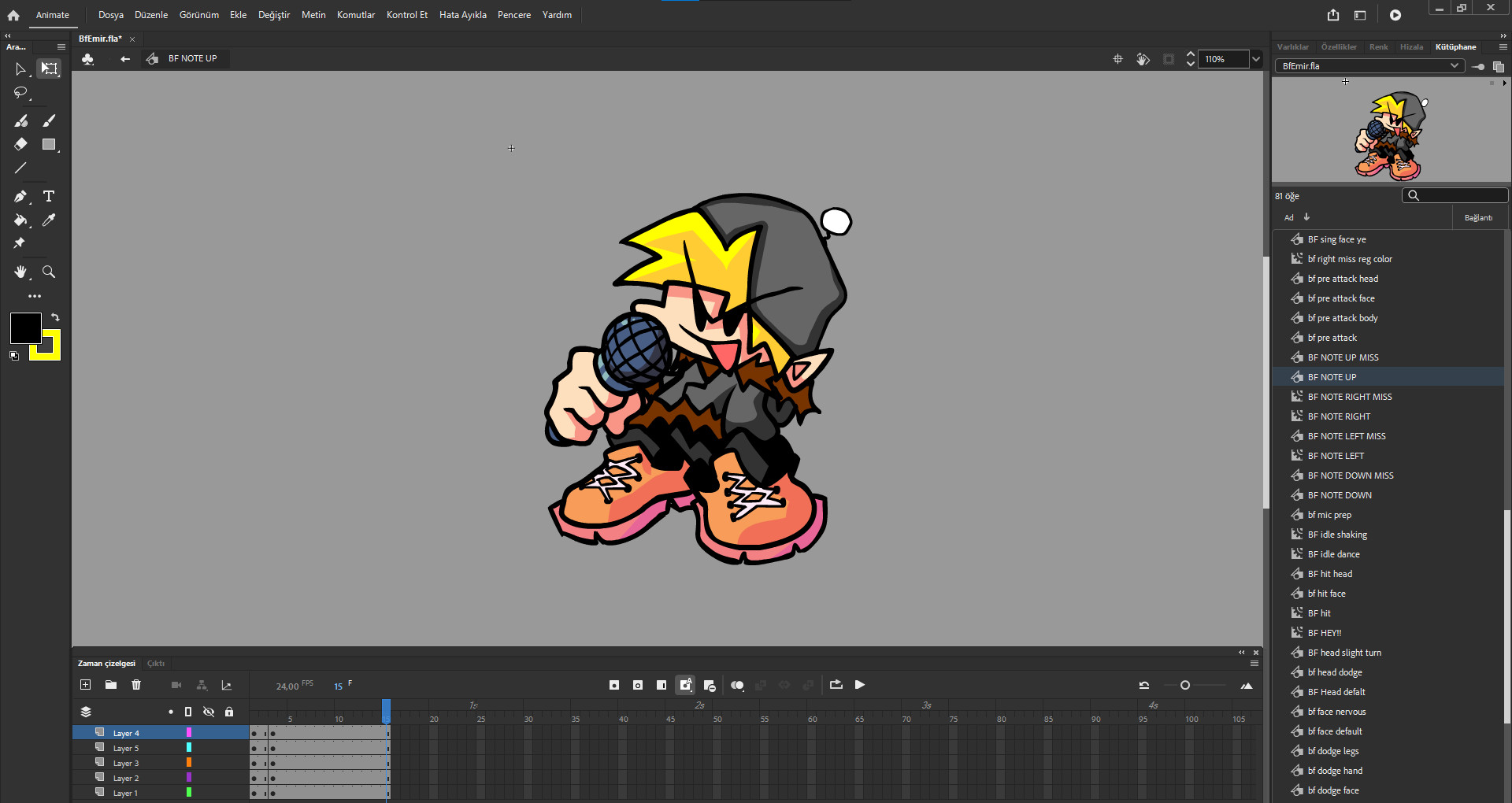Select the Line tool
Viewport: 1512px width, 803px height.
pyautogui.click(x=20, y=168)
